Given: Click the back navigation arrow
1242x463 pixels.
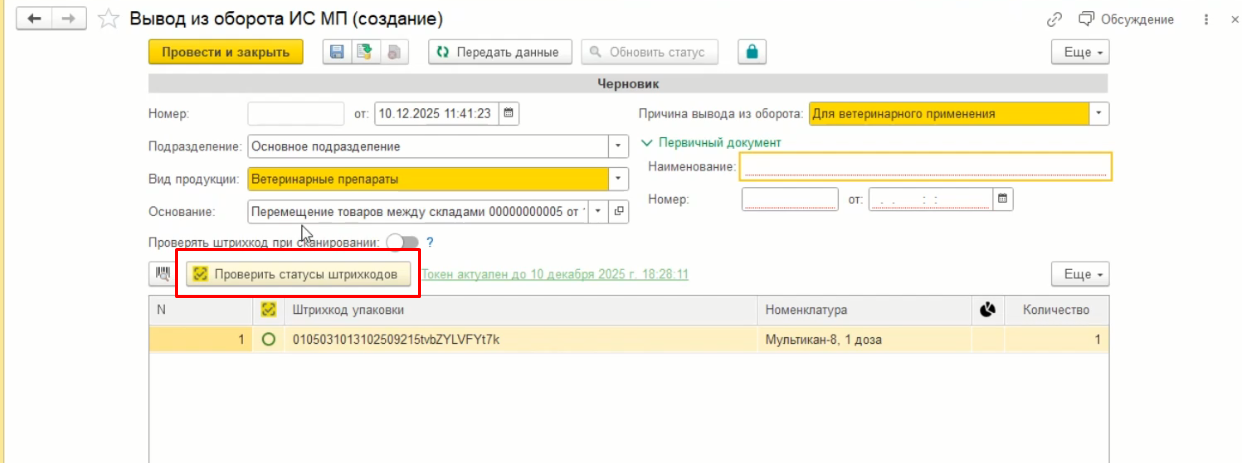Looking at the screenshot, I should click(x=34, y=19).
